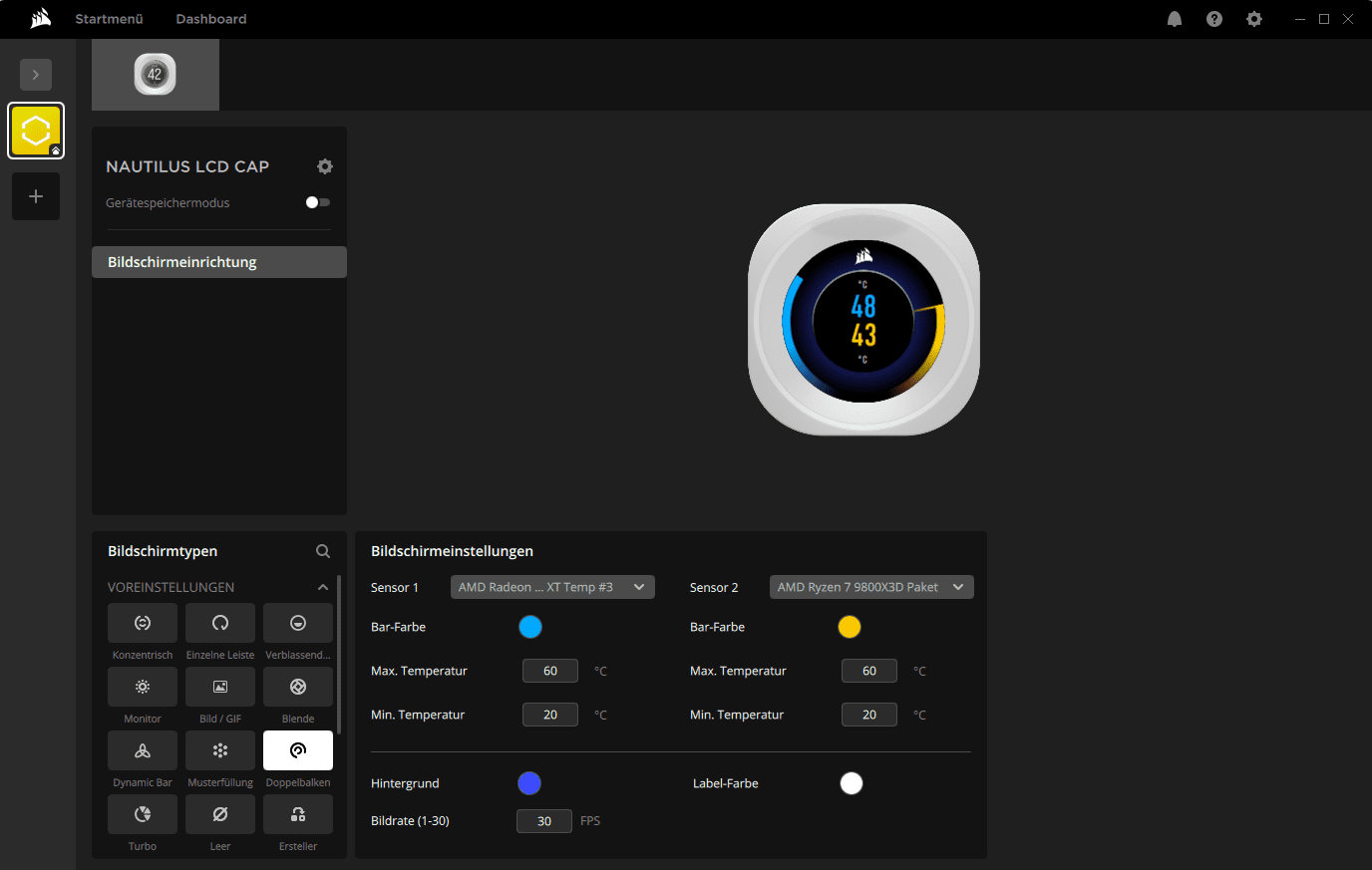Edit the Bildrate FPS field
The image size is (1372, 870).
[x=544, y=821]
